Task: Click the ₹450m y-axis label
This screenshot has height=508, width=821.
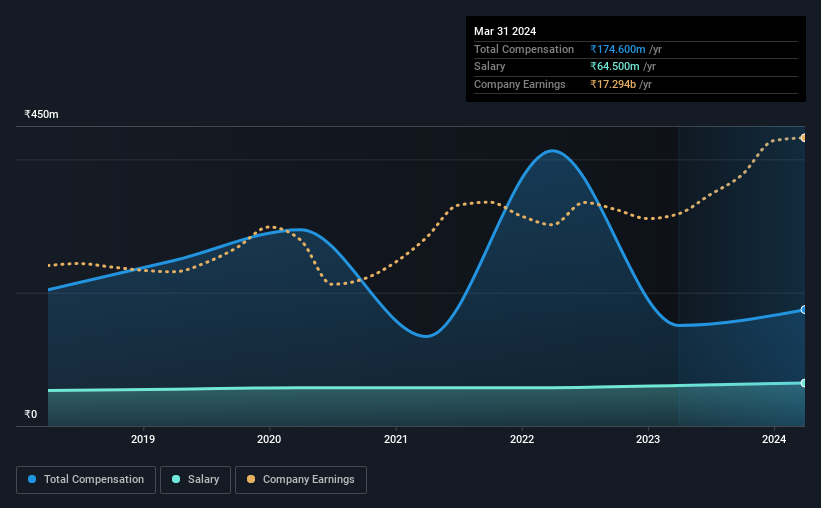Action: [x=41, y=114]
